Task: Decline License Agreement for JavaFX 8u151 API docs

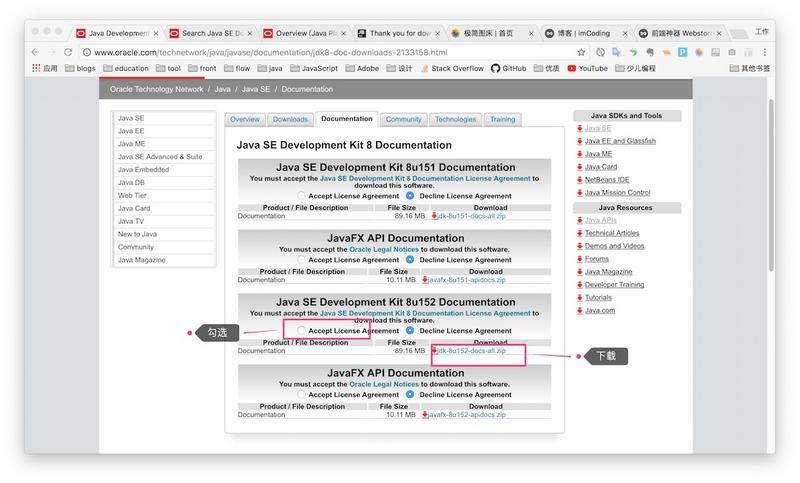Action: pos(410,260)
